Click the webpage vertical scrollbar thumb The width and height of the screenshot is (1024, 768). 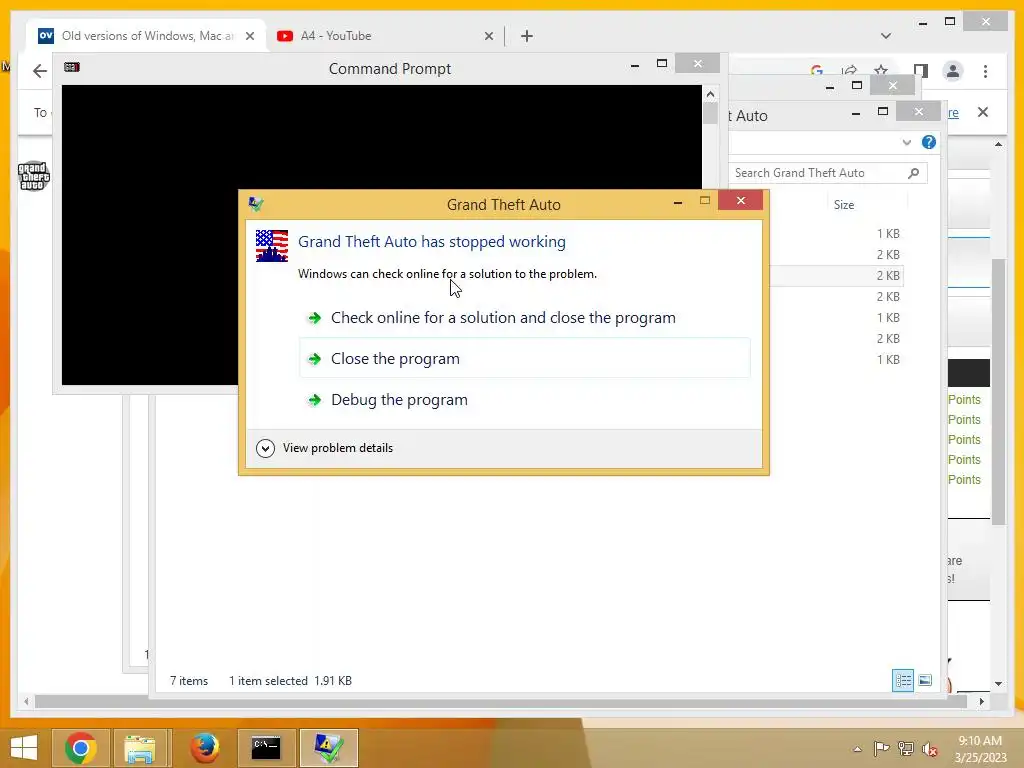999,391
